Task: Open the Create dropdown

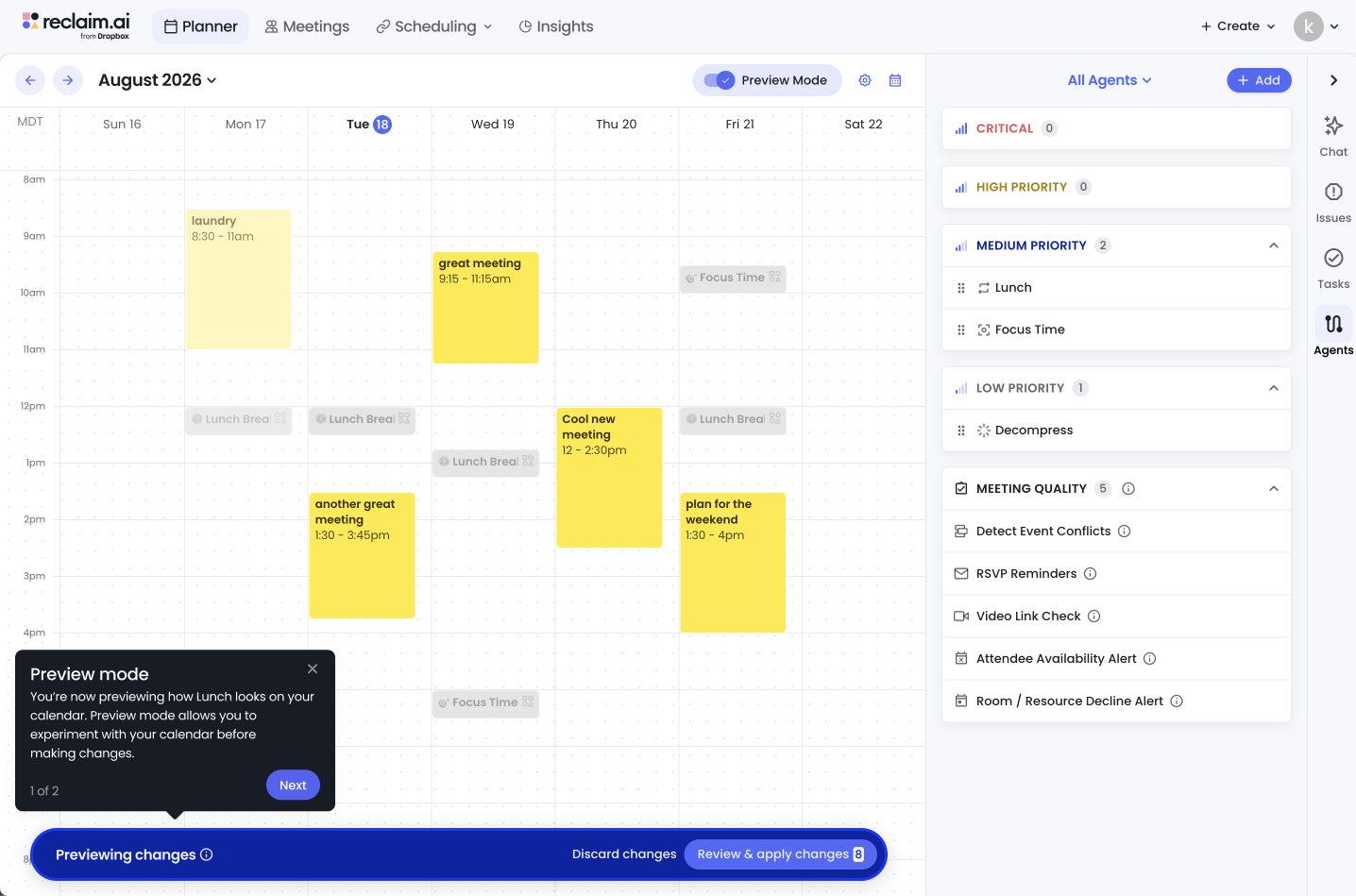Action: pos(1238,26)
